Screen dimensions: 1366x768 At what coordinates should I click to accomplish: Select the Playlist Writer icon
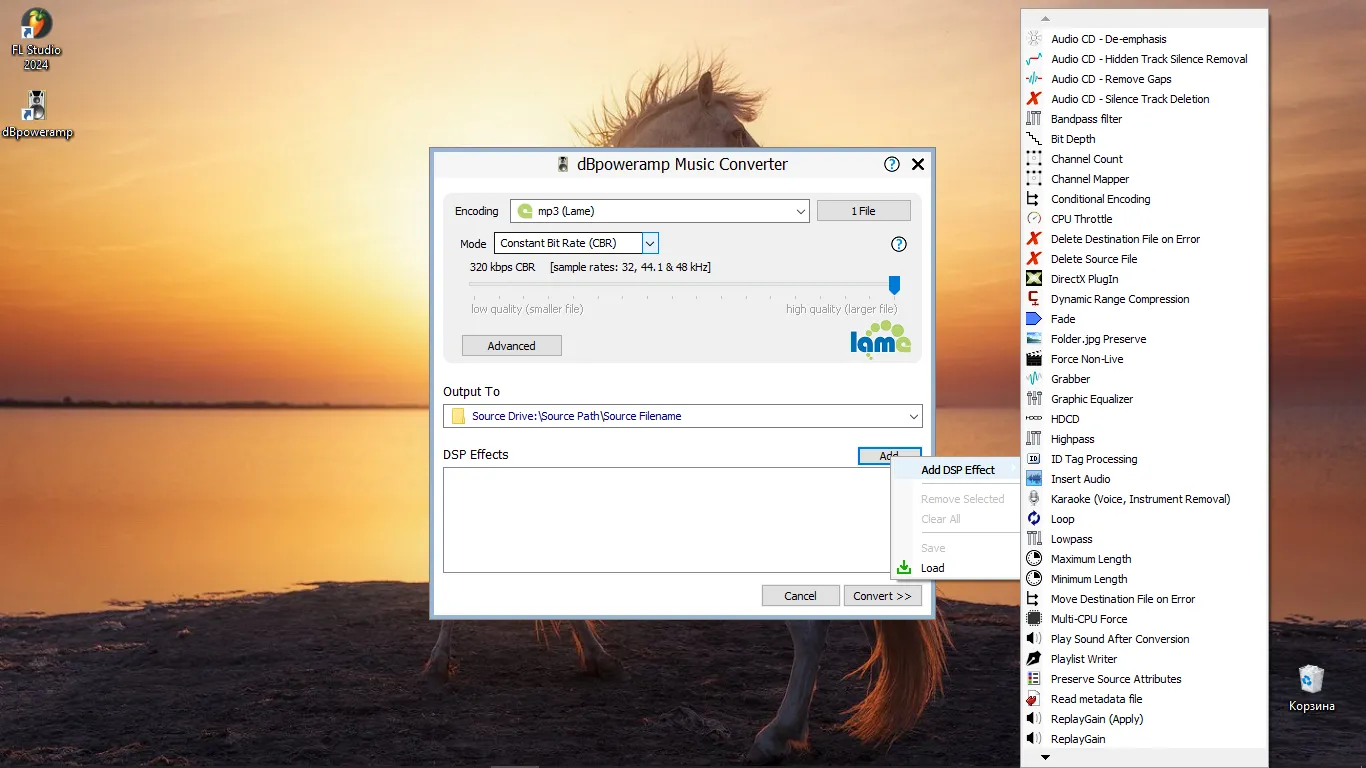pyautogui.click(x=1034, y=659)
